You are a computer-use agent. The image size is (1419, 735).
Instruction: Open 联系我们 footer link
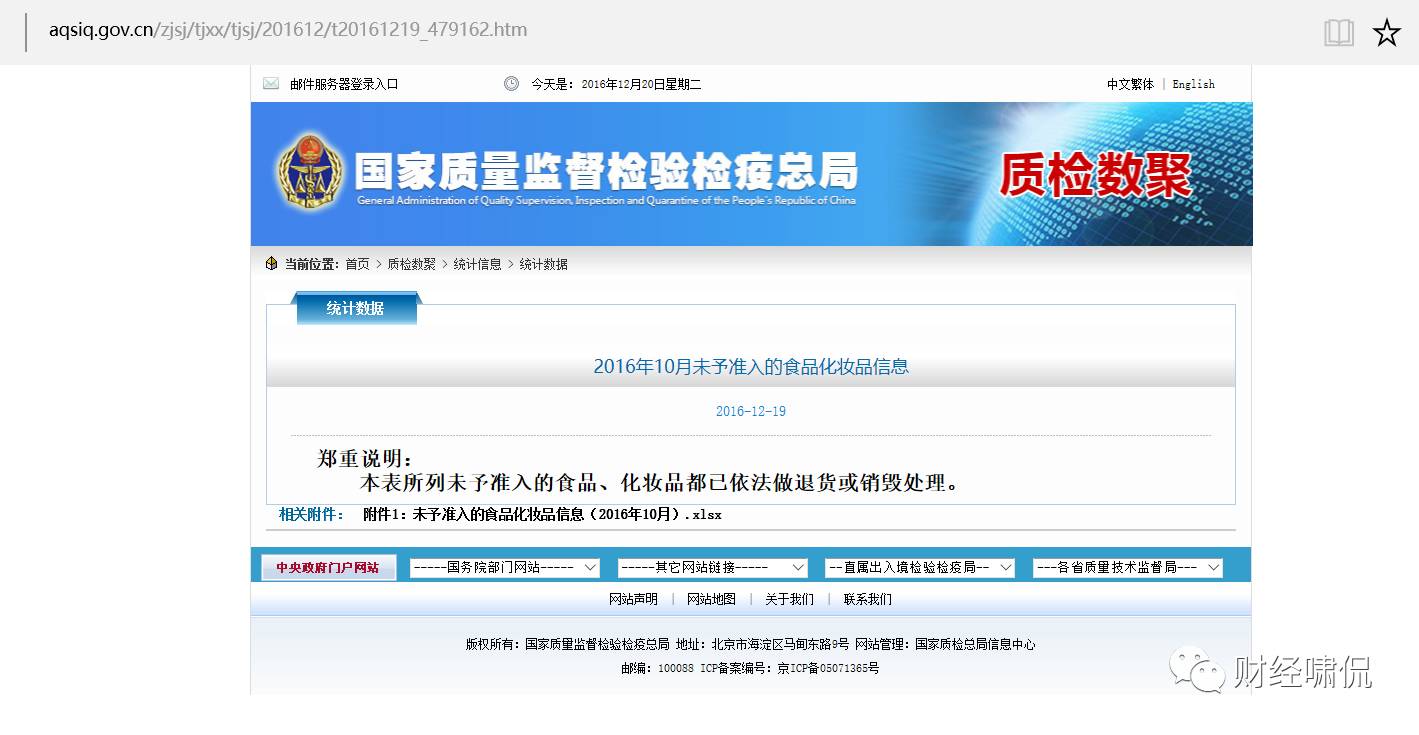[868, 599]
